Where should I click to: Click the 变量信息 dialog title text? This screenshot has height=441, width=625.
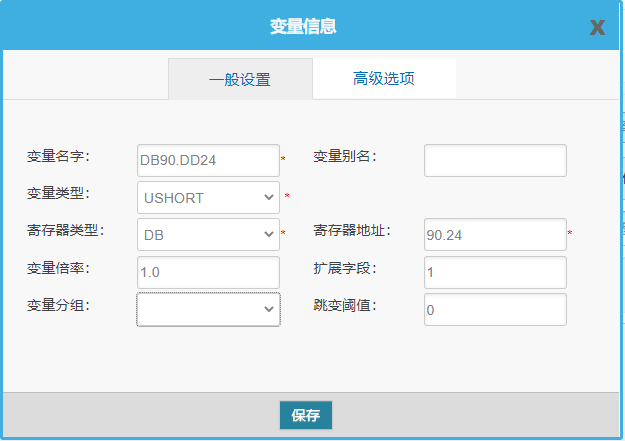(x=303, y=26)
